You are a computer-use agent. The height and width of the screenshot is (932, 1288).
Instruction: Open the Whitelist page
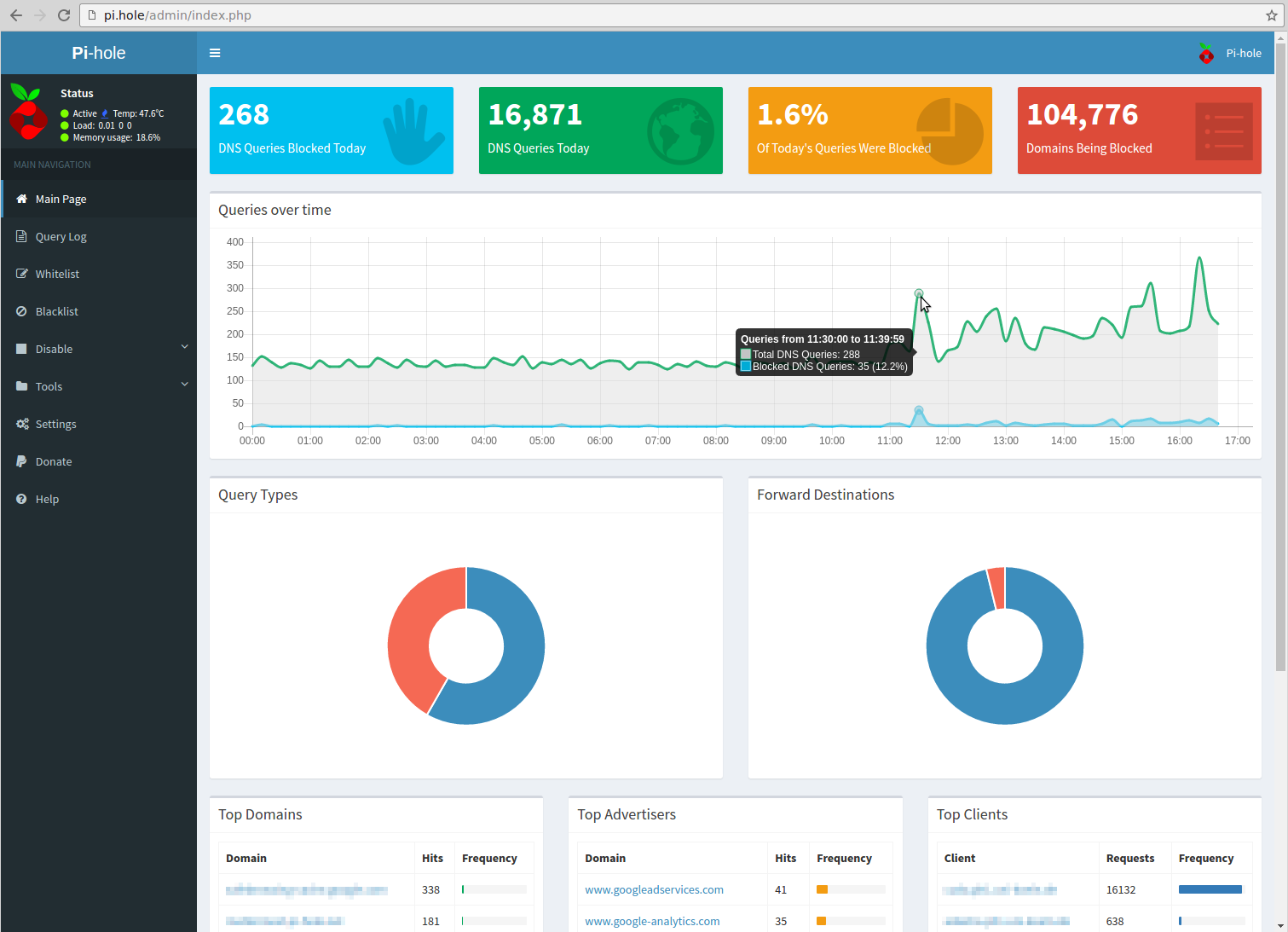99,274
